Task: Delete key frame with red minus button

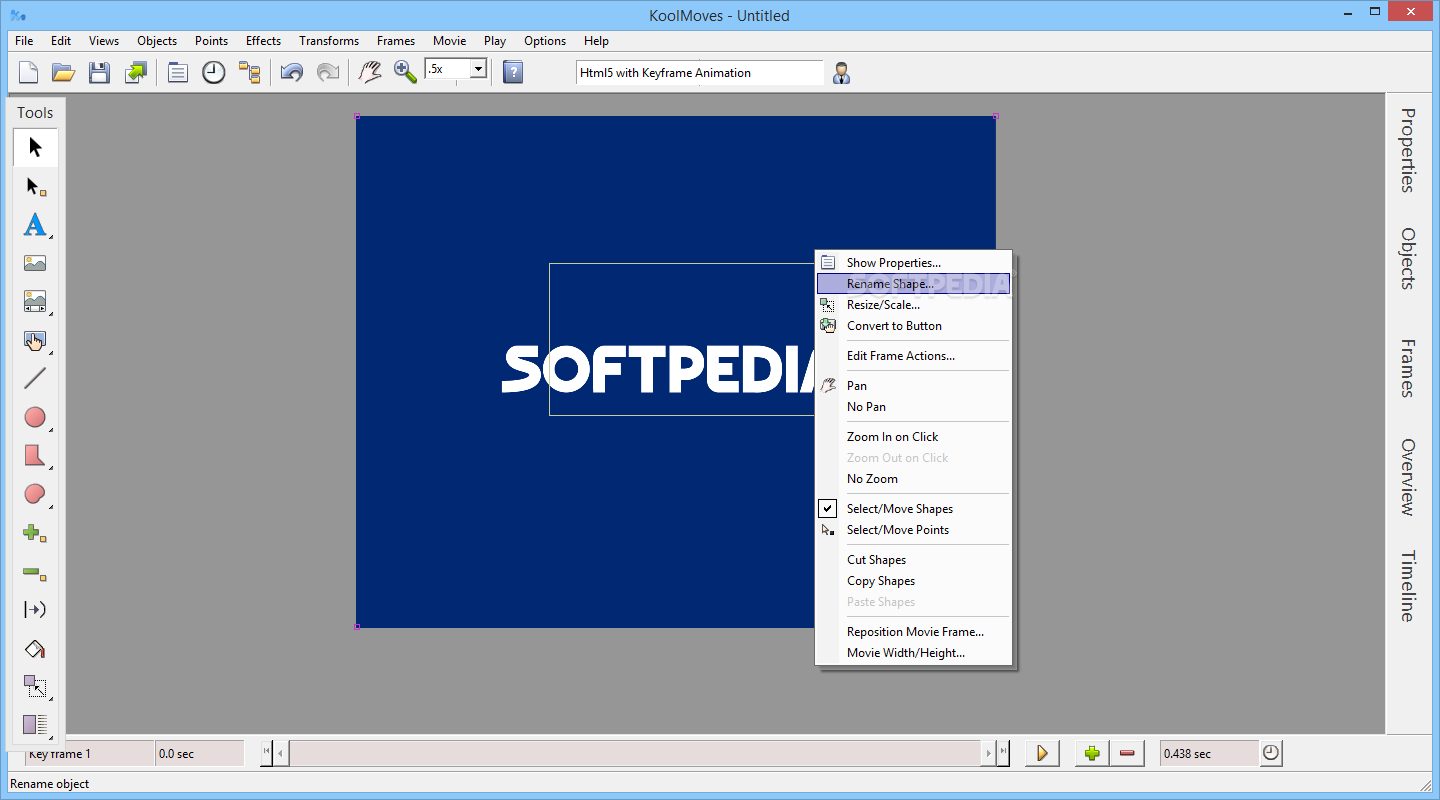Action: tap(1127, 753)
